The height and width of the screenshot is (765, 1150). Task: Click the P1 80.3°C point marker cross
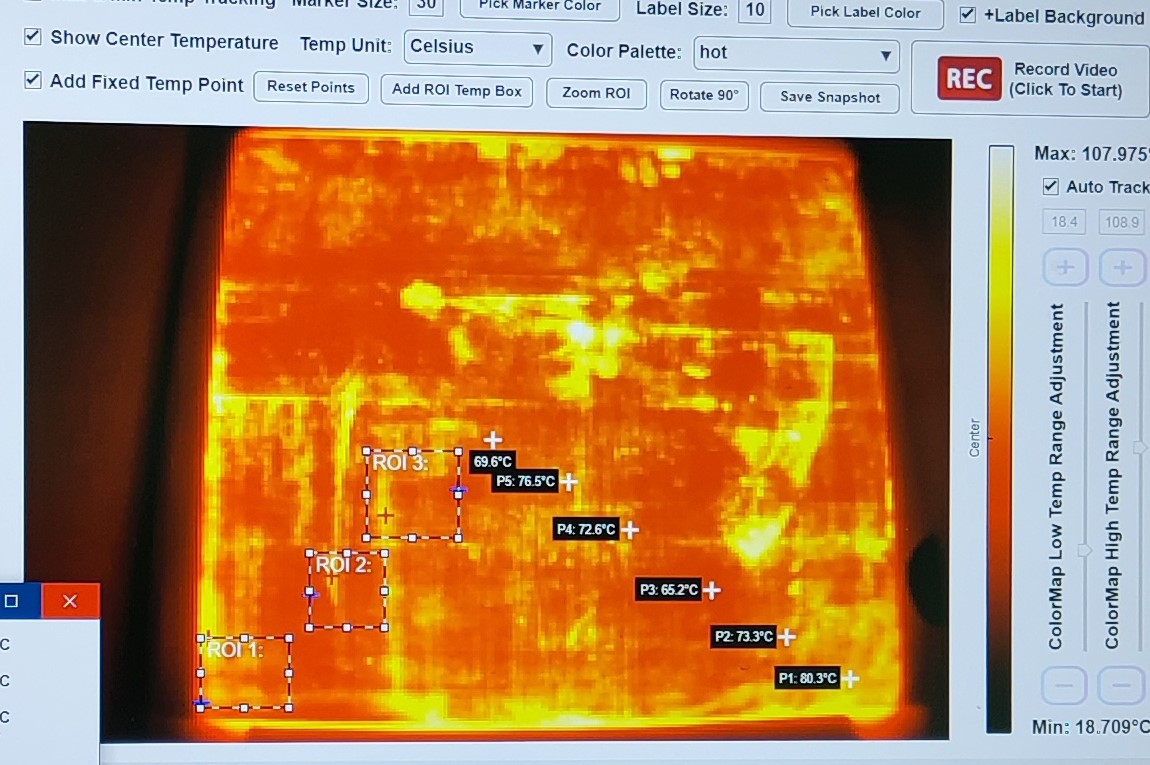(x=850, y=679)
